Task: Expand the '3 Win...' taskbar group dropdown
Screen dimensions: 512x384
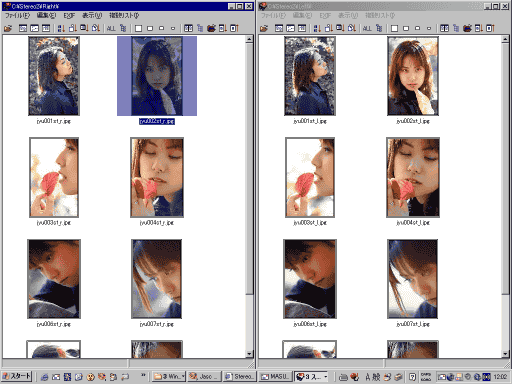Action: (182, 377)
